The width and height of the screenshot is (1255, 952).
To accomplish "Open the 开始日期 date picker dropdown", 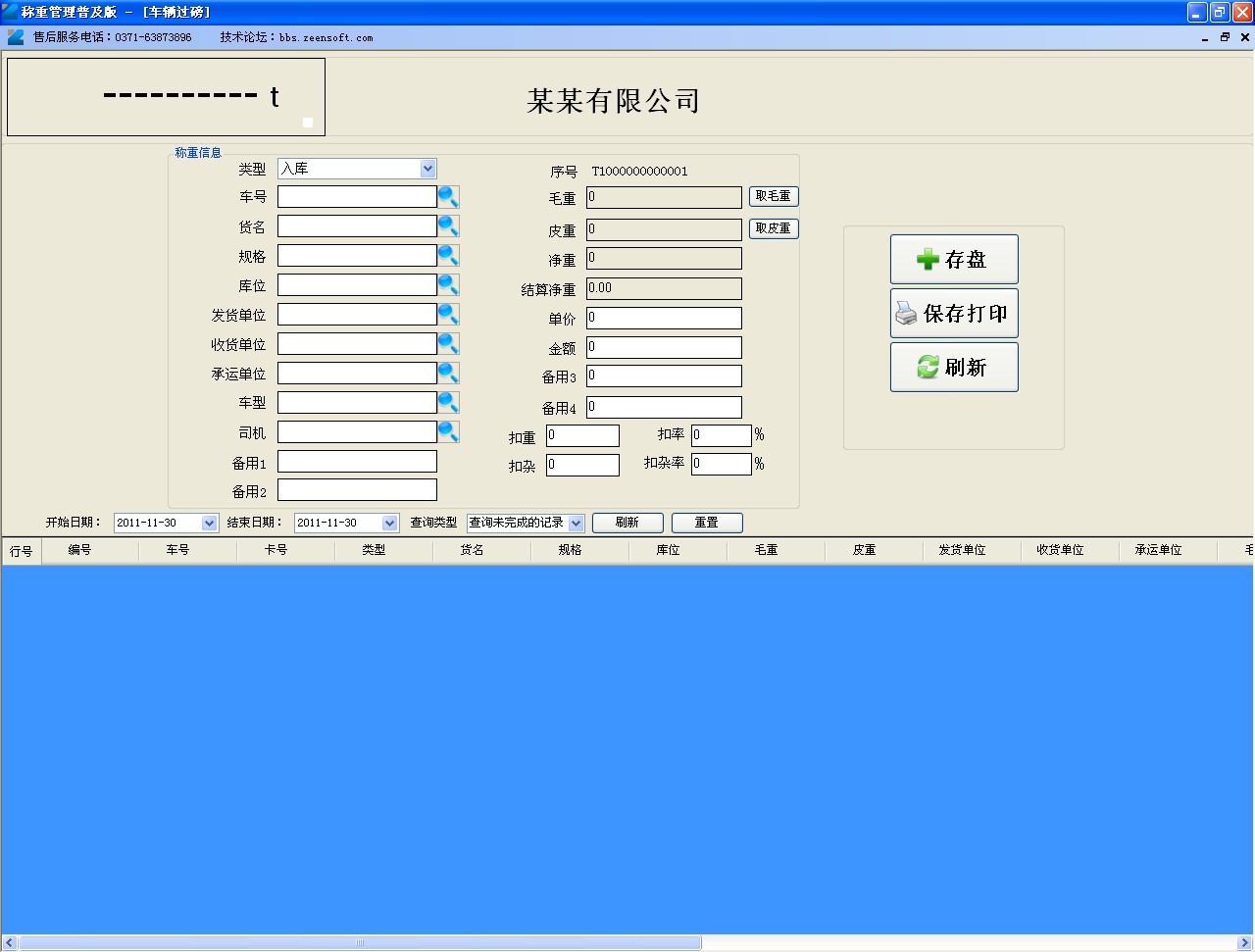I will coord(209,523).
